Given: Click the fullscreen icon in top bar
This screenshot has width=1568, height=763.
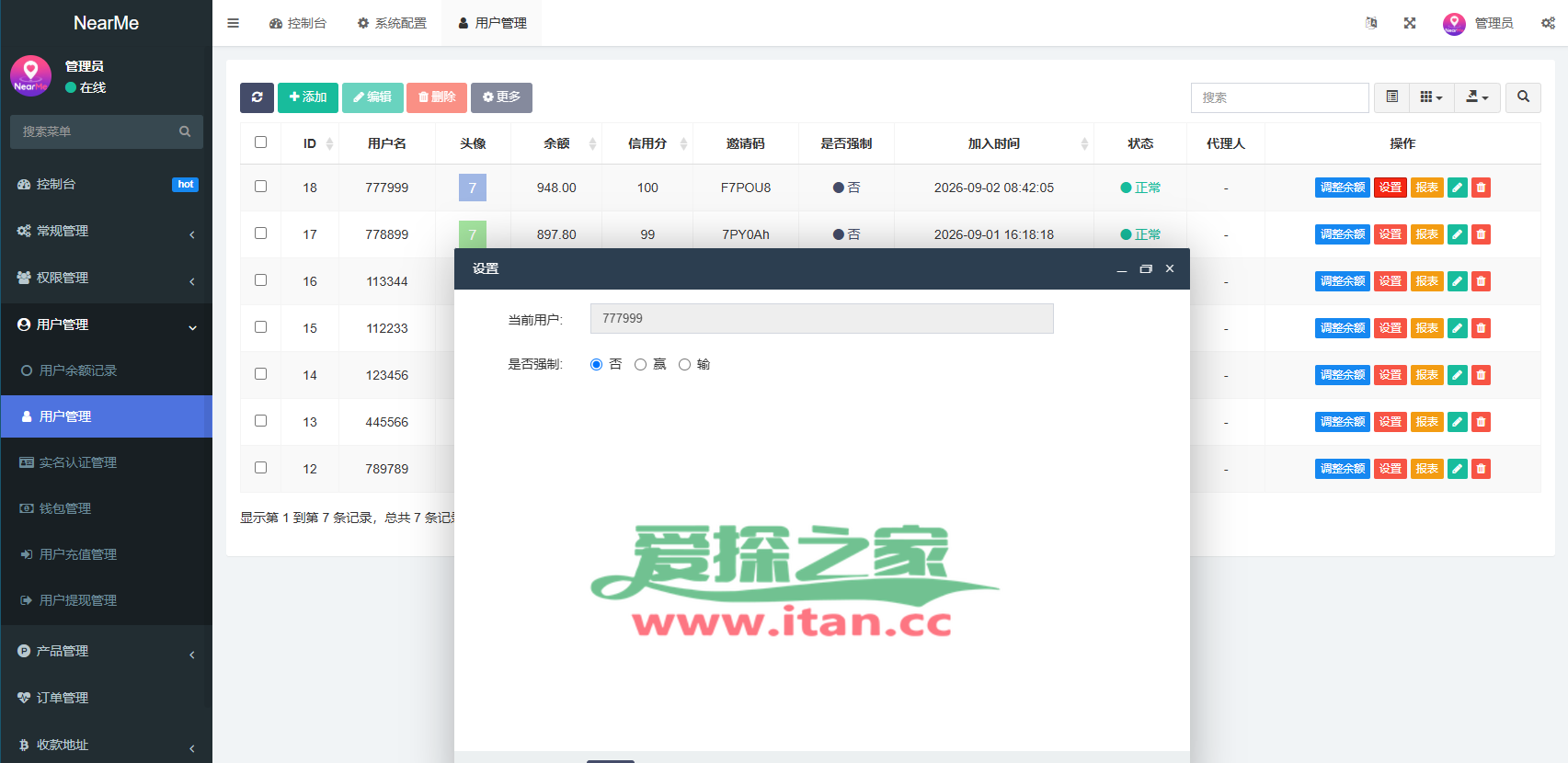Looking at the screenshot, I should point(1410,23).
